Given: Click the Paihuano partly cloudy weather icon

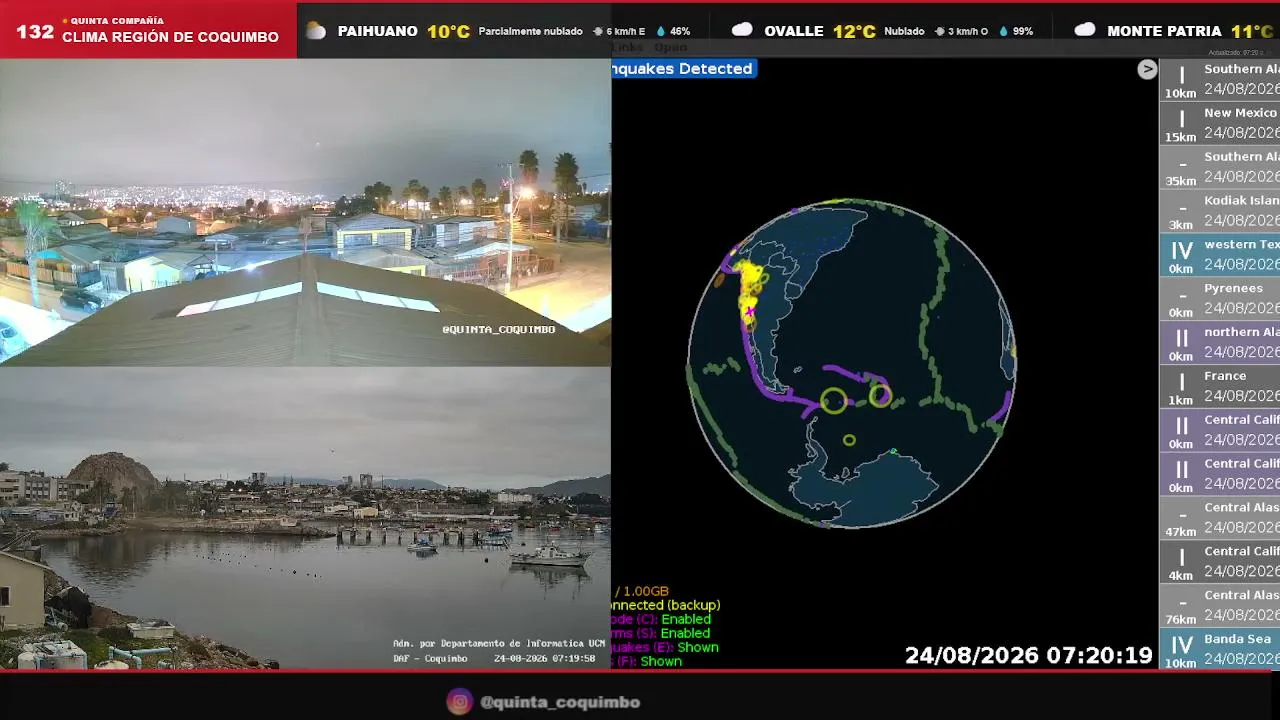Looking at the screenshot, I should [x=316, y=31].
